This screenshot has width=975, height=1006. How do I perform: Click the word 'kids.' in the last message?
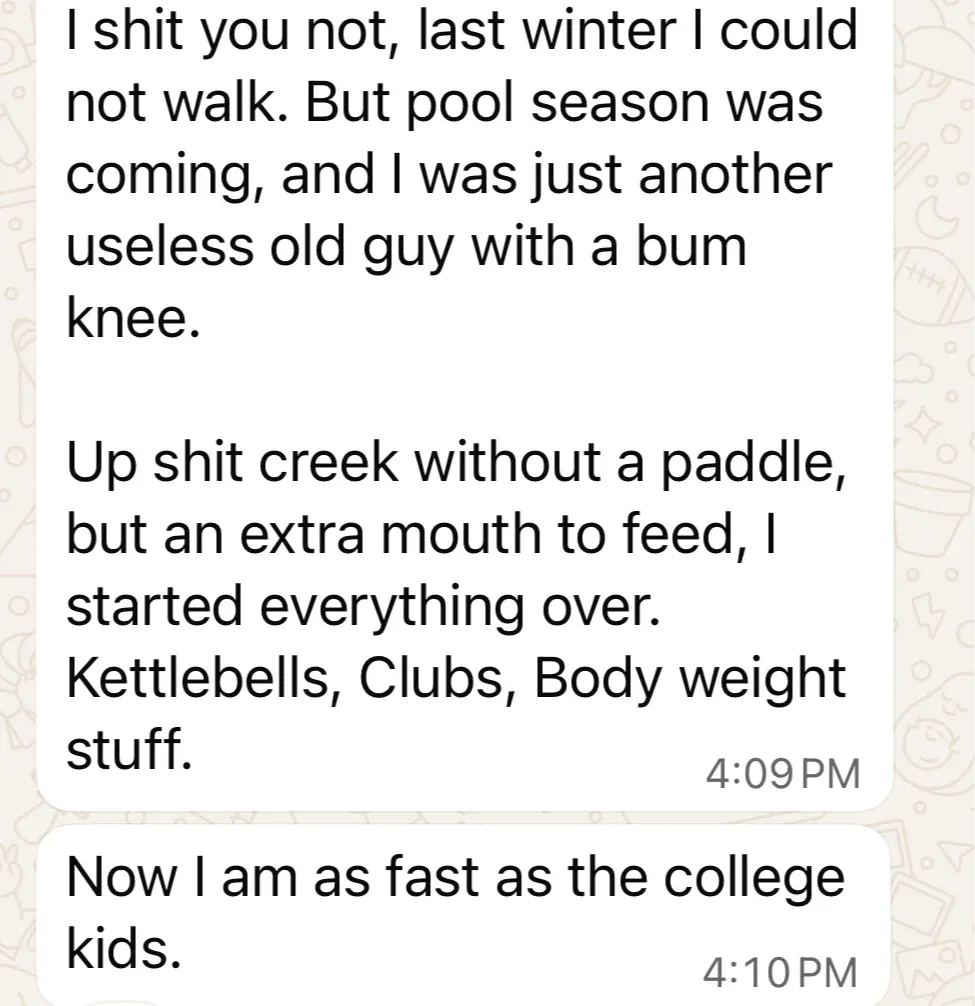click(124, 948)
